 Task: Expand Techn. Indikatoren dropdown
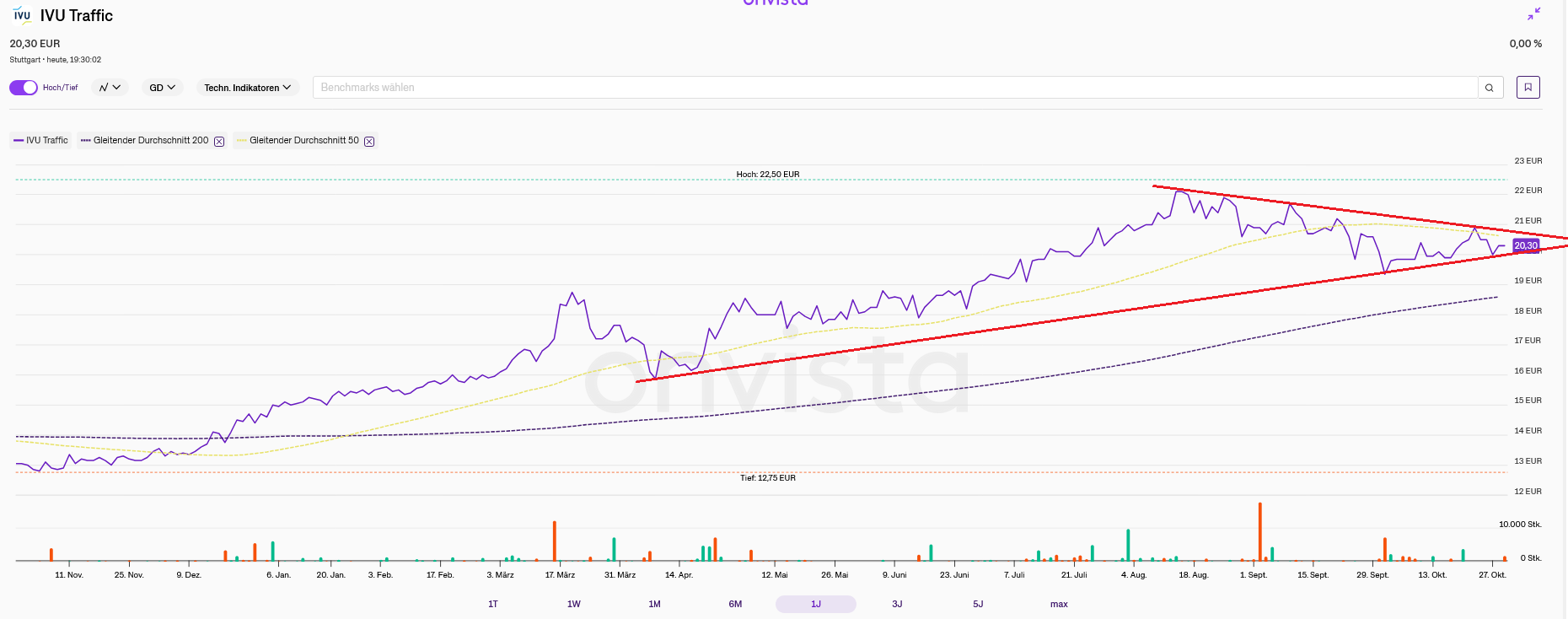pos(247,88)
